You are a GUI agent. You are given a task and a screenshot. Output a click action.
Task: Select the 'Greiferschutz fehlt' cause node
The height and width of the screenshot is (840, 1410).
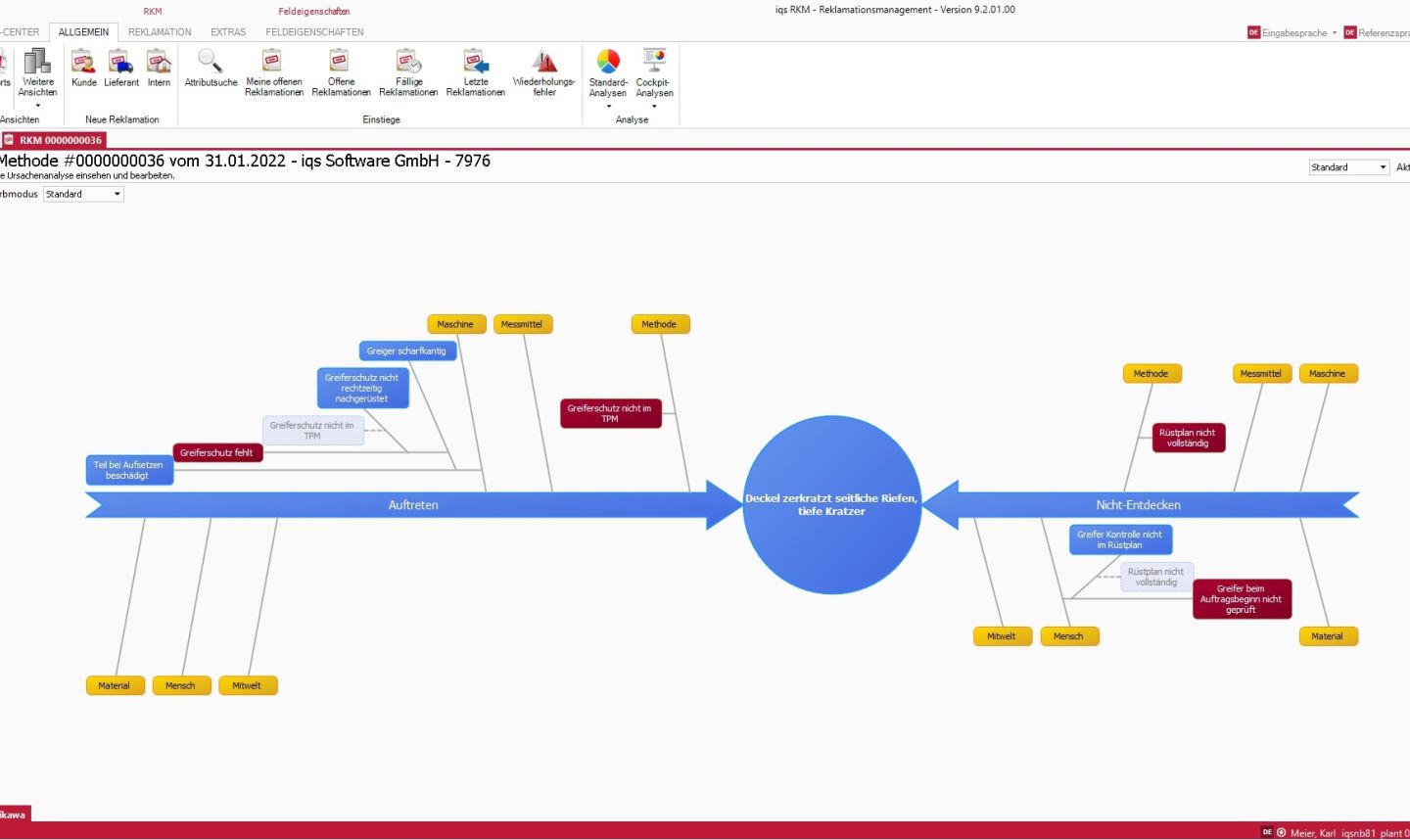(x=217, y=452)
